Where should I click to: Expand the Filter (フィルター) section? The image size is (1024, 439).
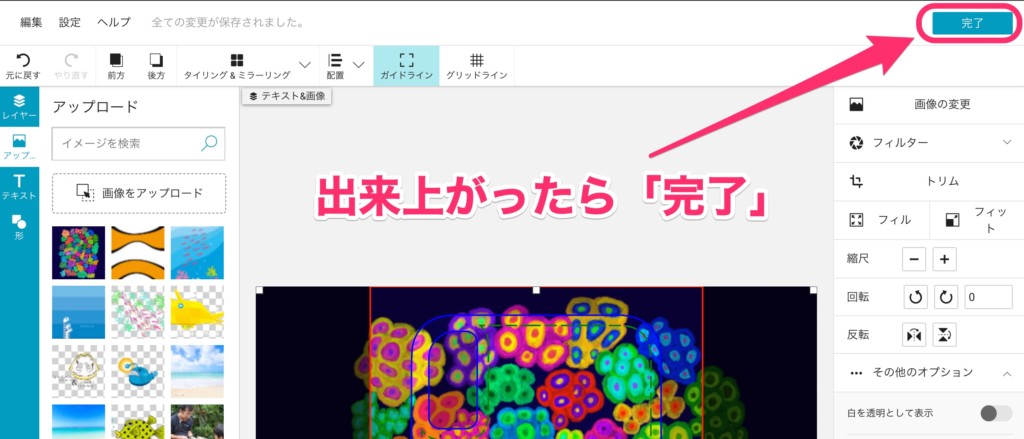click(x=1007, y=143)
